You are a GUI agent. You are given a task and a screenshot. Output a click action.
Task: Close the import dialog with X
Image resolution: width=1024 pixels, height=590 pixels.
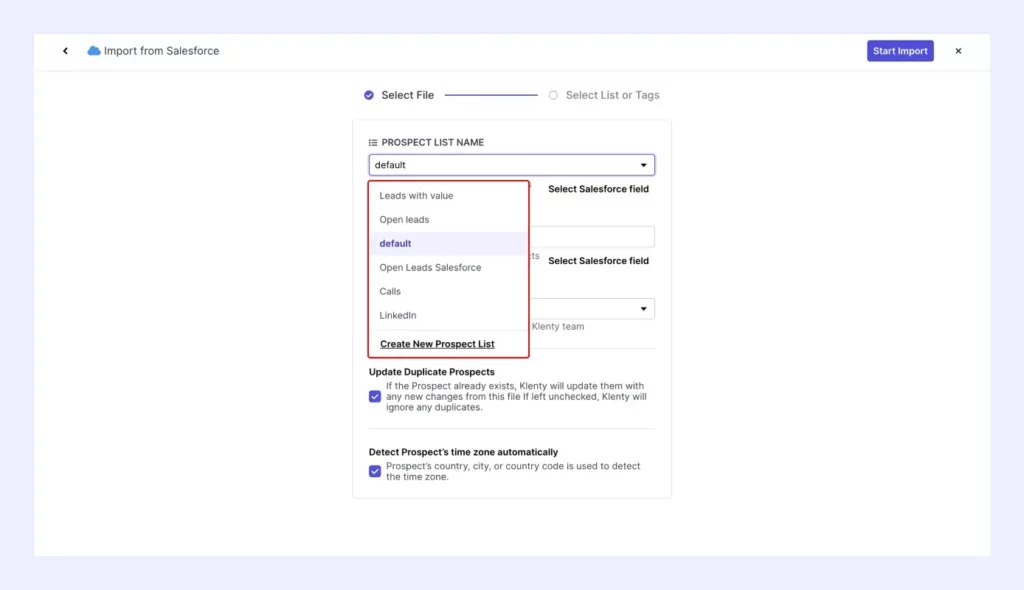958,51
